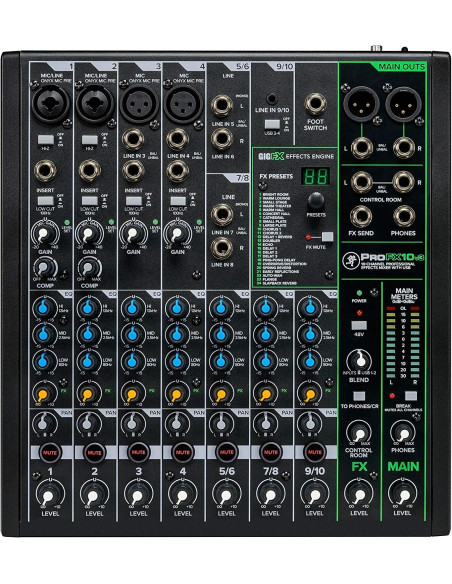
Task: Click the channel 1 HI EQ knob
Action: pos(43,308)
